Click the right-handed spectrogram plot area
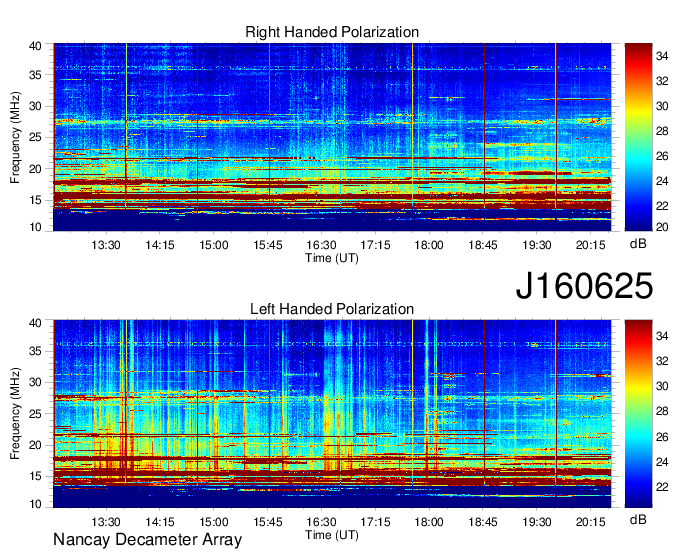 332,137
